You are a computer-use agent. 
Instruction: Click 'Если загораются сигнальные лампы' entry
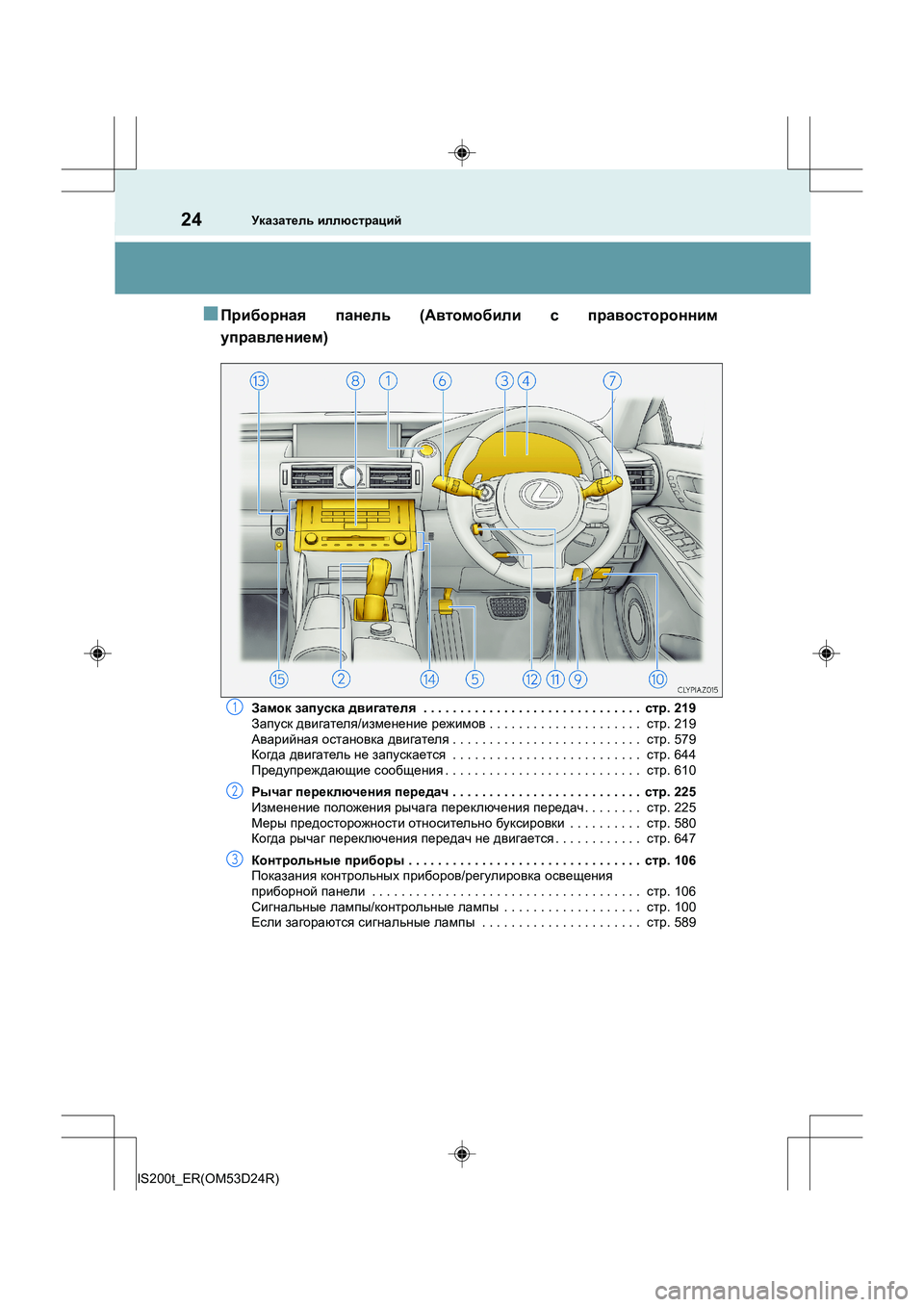coord(363,923)
